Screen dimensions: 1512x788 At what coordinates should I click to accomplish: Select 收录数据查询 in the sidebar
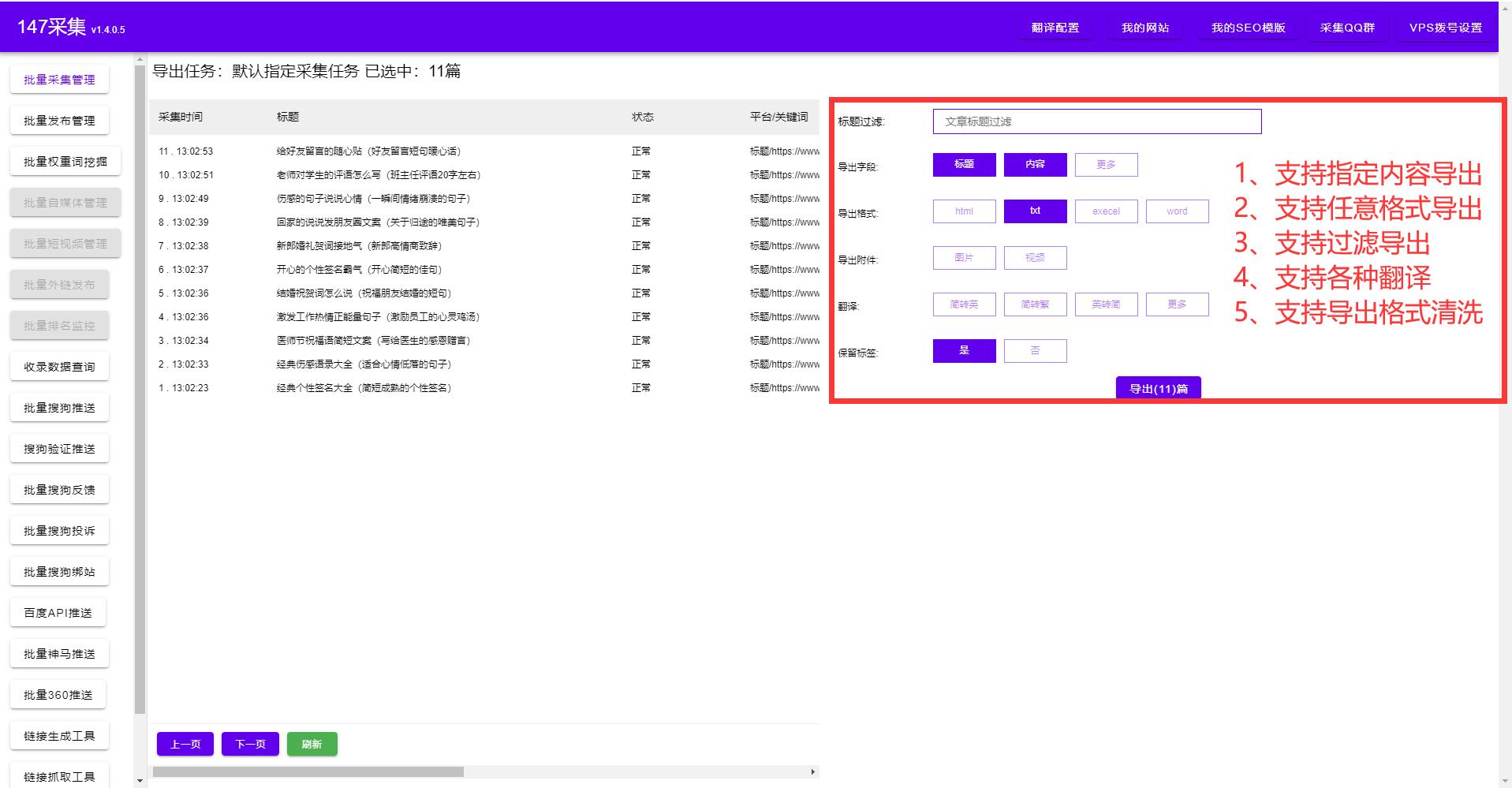pyautogui.click(x=59, y=366)
